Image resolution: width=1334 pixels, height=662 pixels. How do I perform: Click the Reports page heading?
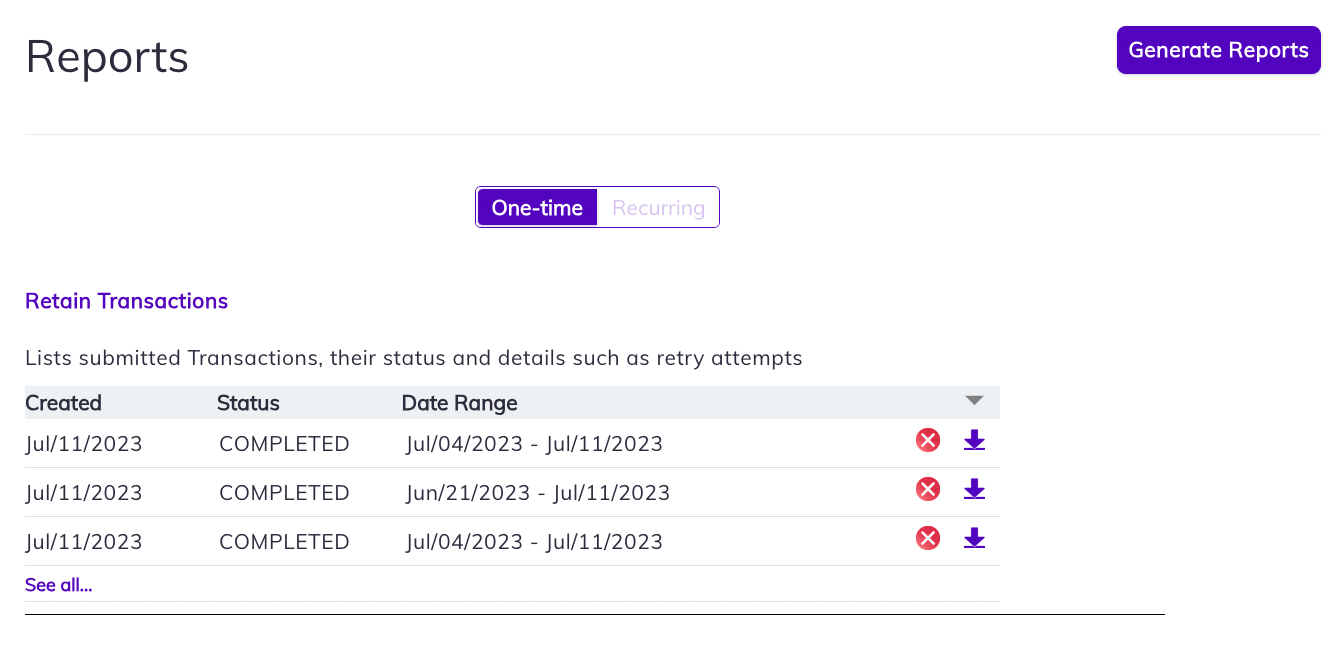click(107, 56)
